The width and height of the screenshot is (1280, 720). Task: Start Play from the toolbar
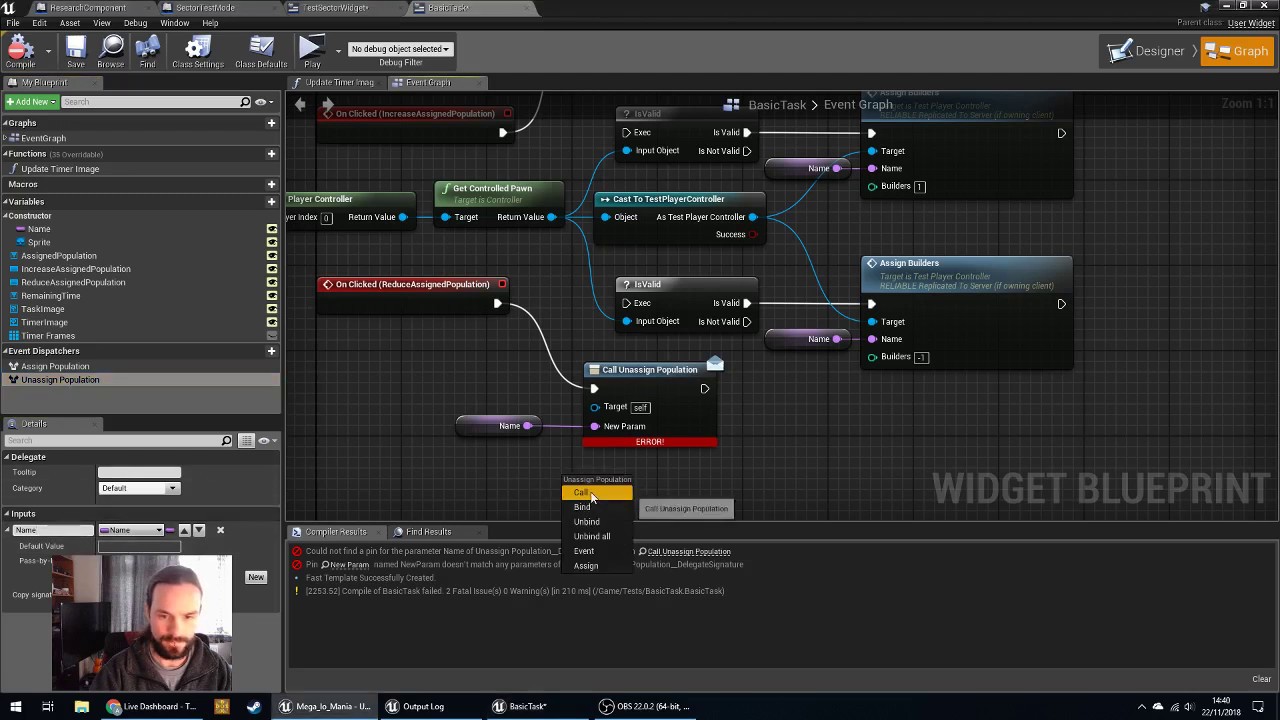311,52
